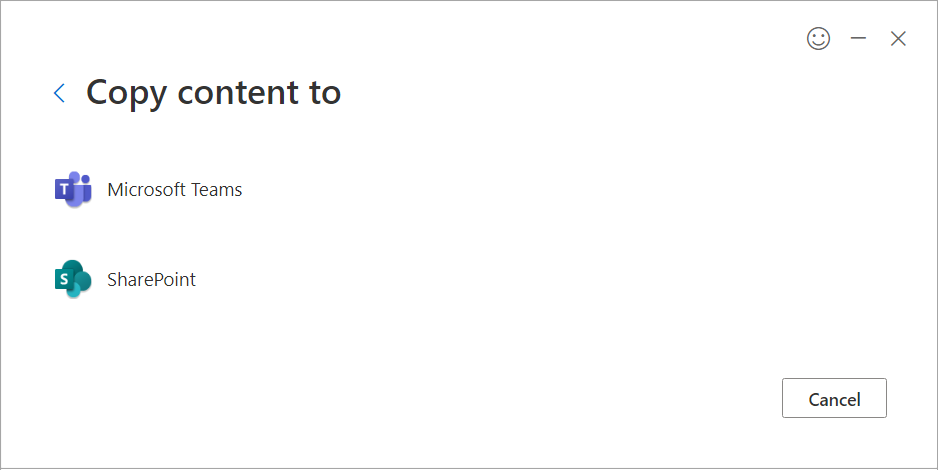
Task: Click the 'SharePoint' text label
Action: click(151, 279)
